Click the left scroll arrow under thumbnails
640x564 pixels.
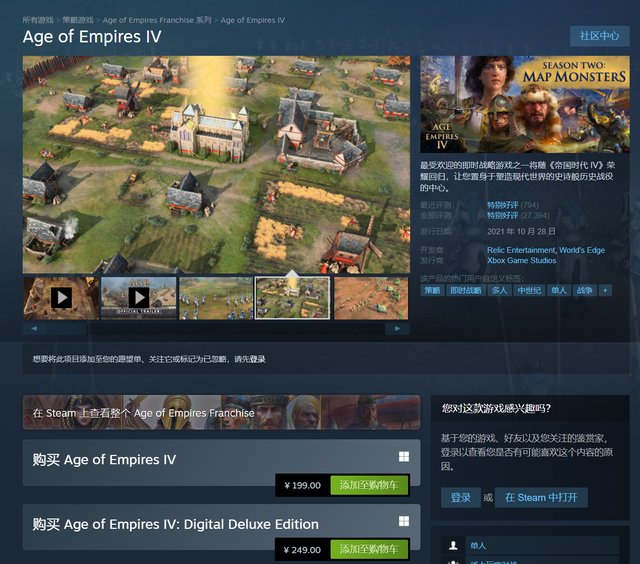click(34, 329)
